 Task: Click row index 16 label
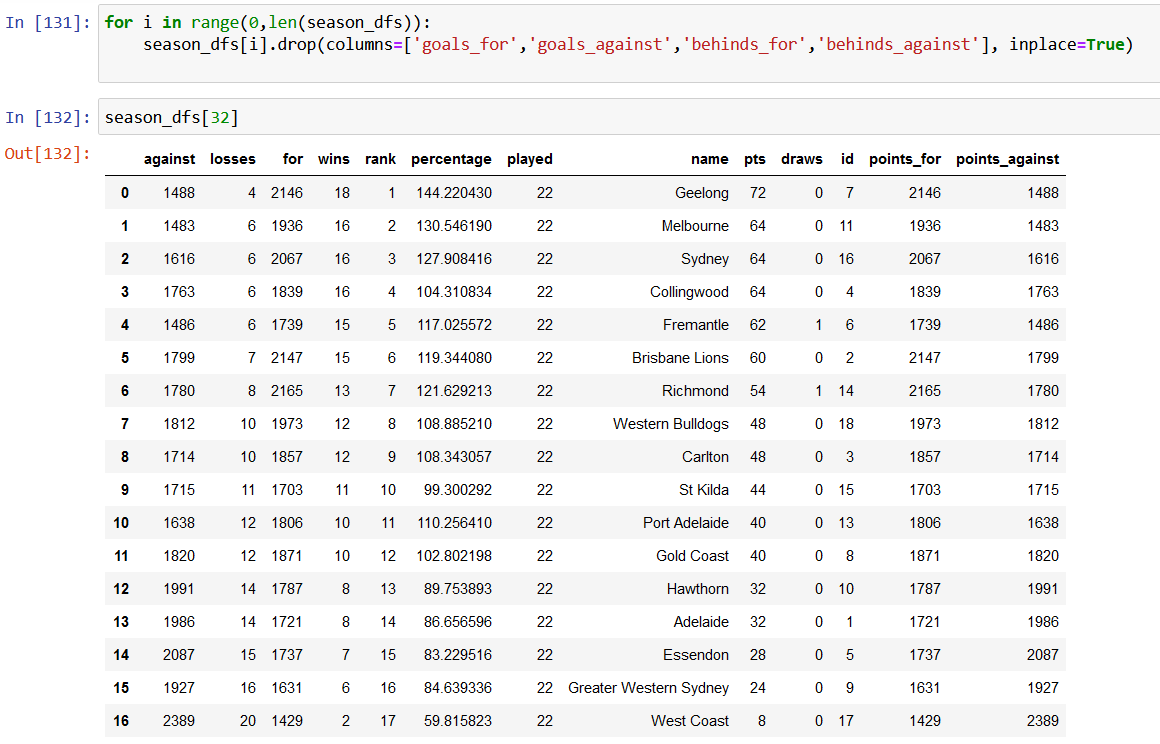(121, 720)
